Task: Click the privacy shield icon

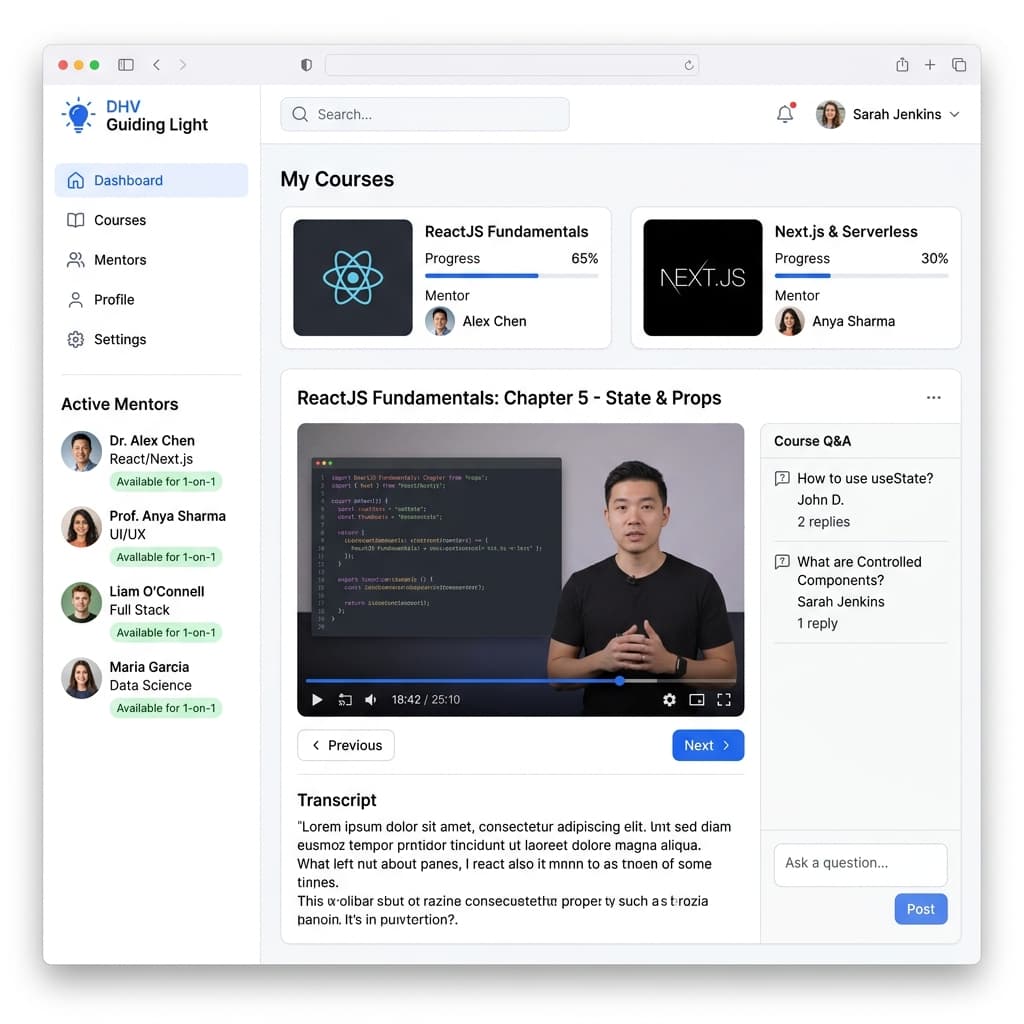Action: 306,65
